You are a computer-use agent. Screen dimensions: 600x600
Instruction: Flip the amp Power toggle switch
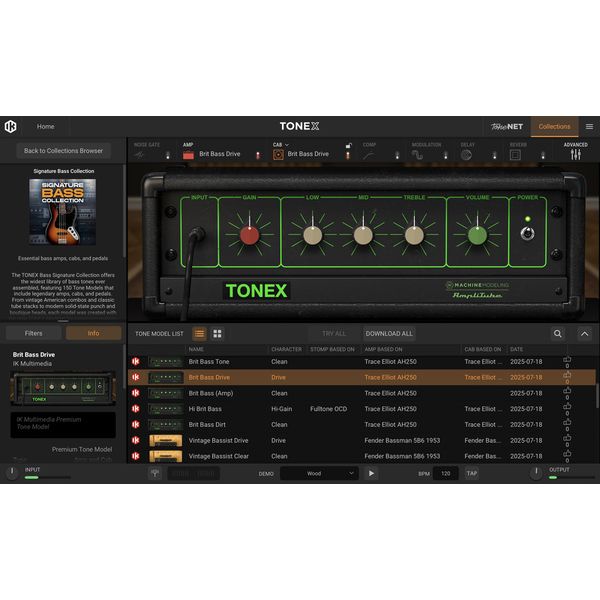[527, 233]
